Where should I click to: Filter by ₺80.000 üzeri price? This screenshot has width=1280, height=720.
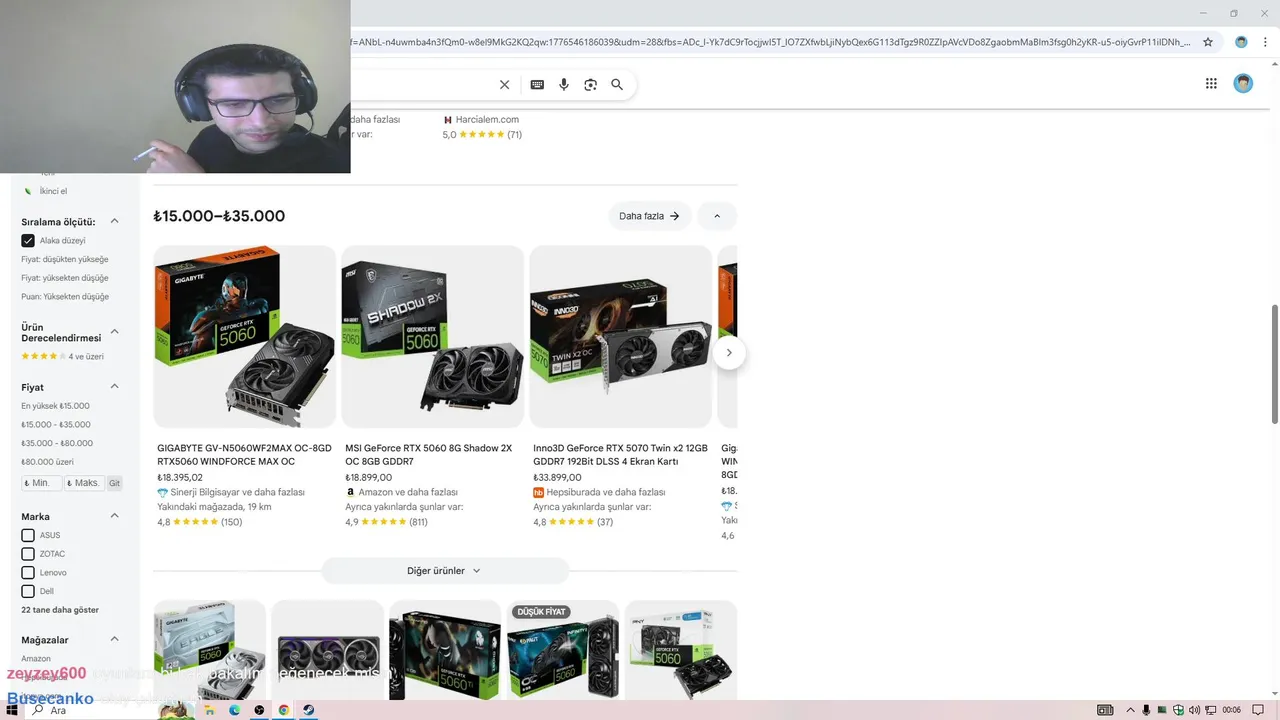pos(47,462)
